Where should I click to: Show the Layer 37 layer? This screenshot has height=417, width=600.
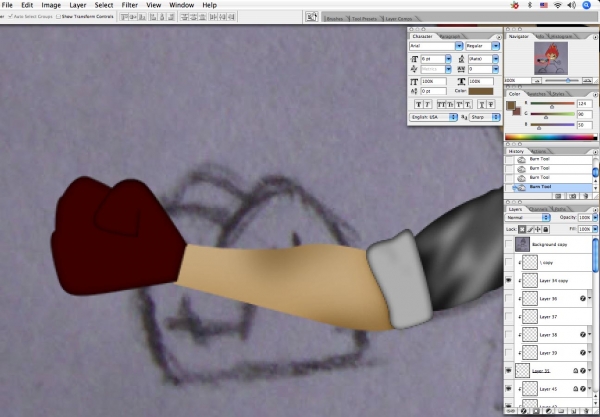pyautogui.click(x=509, y=316)
